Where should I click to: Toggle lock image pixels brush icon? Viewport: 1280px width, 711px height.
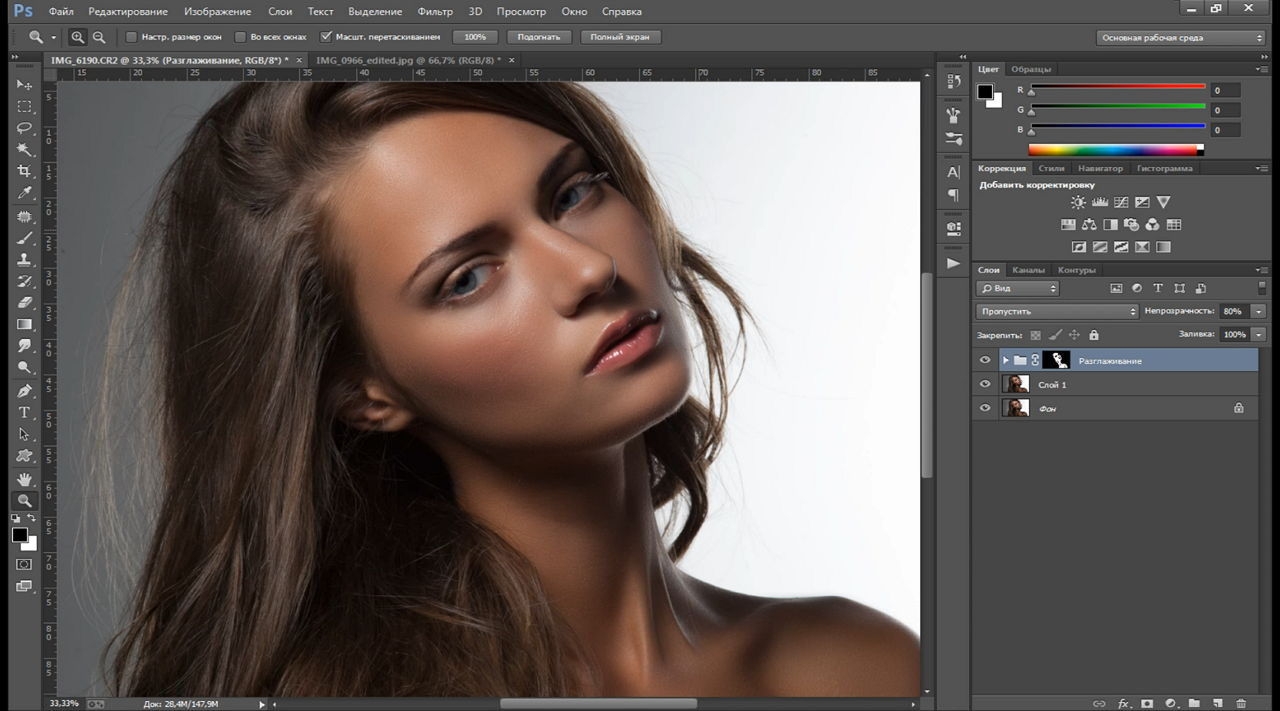[x=1054, y=335]
